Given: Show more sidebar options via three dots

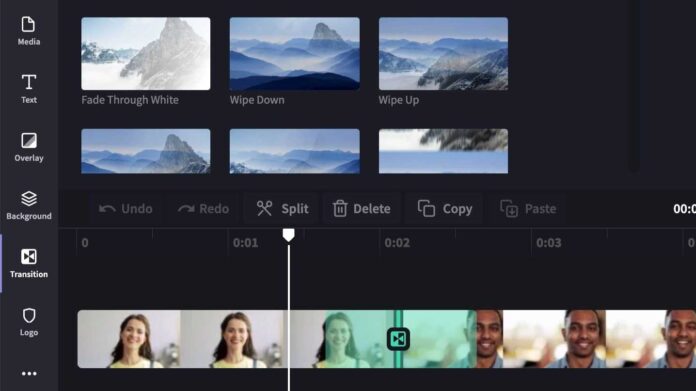Looking at the screenshot, I should 29,374.
